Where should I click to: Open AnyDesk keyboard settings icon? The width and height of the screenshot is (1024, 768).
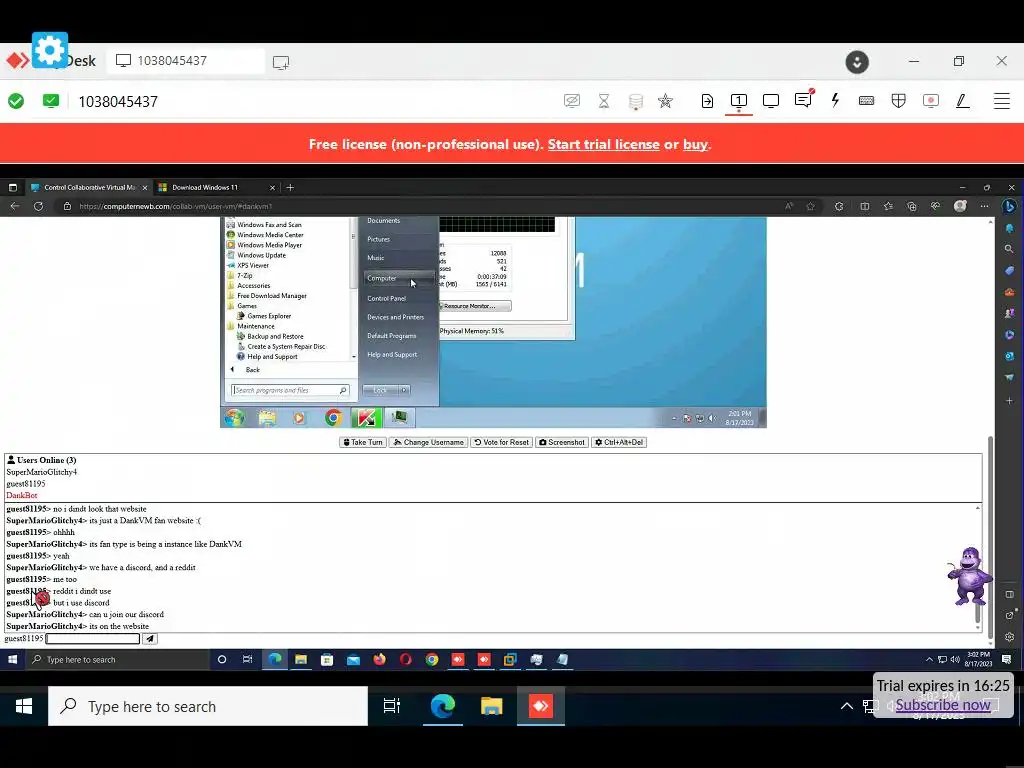point(867,101)
